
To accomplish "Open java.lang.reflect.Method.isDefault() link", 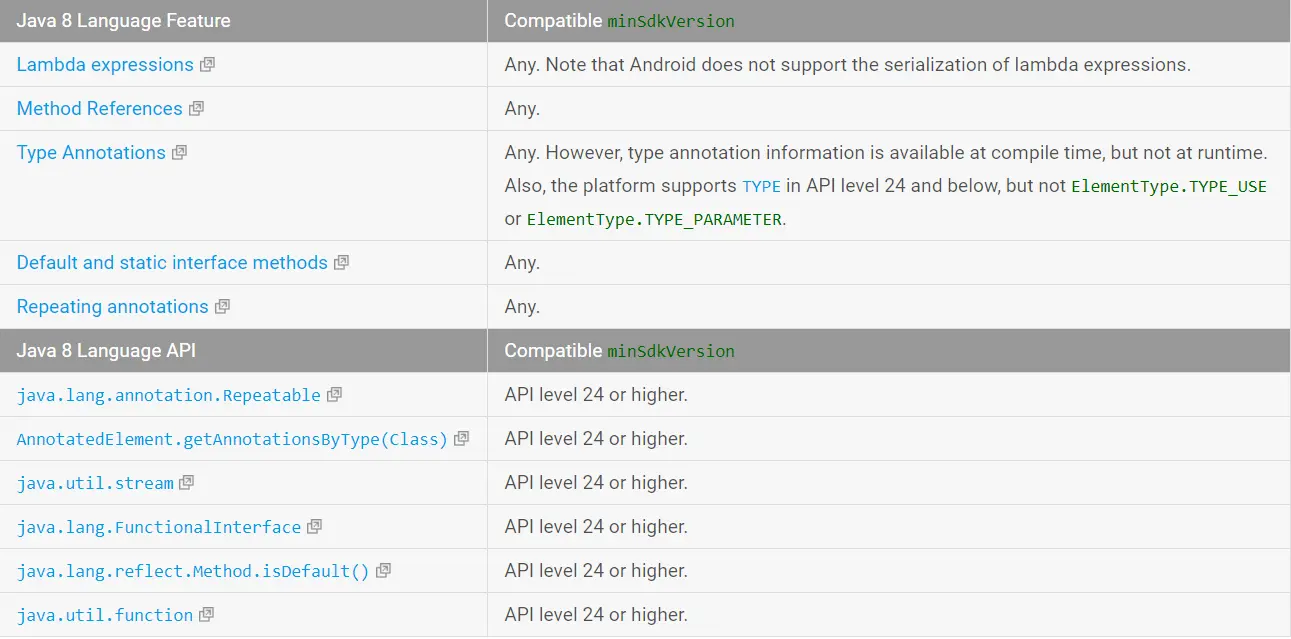I will click(x=193, y=571).
